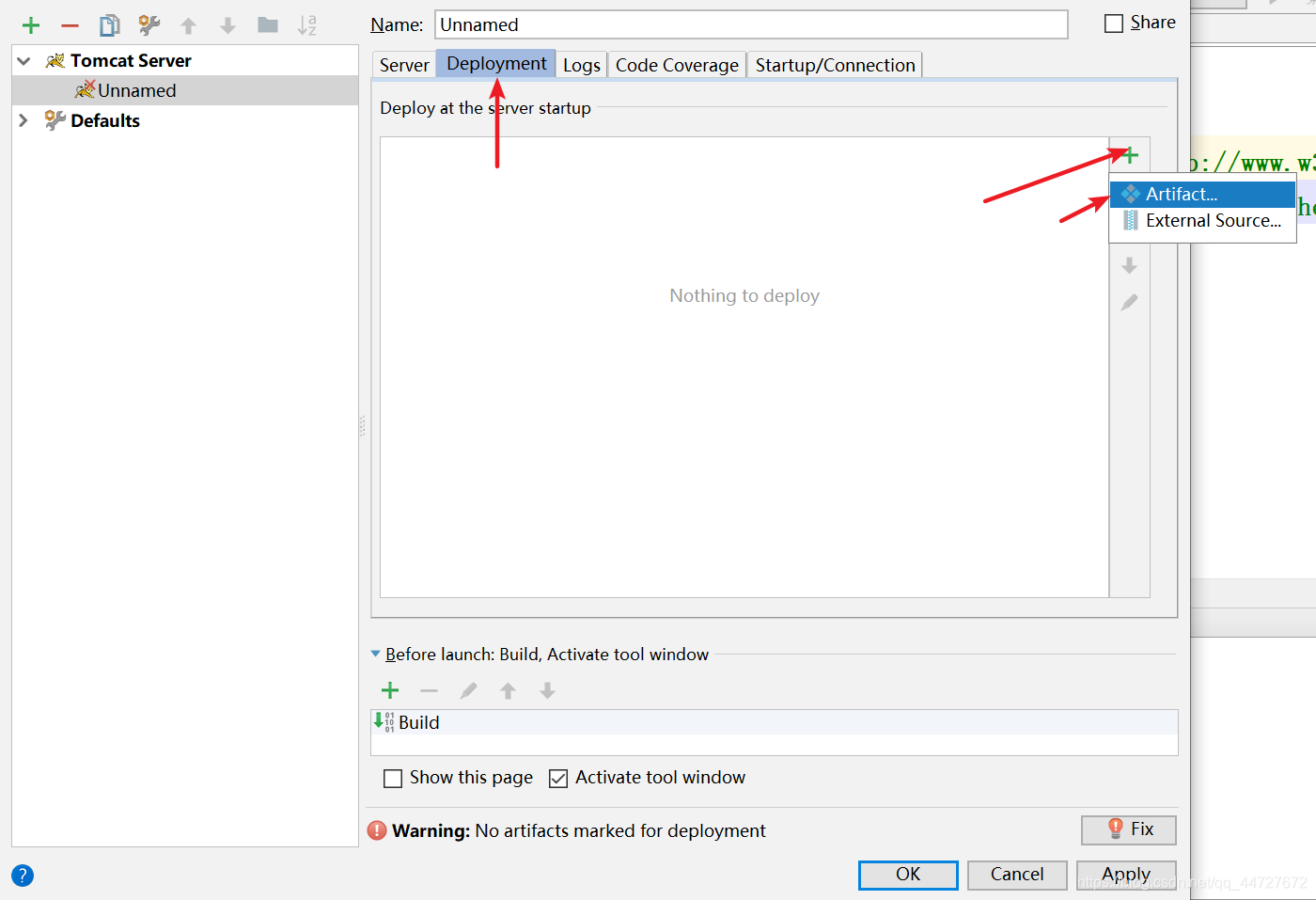The height and width of the screenshot is (900, 1316).
Task: Click Apply button
Action: pos(1126,875)
